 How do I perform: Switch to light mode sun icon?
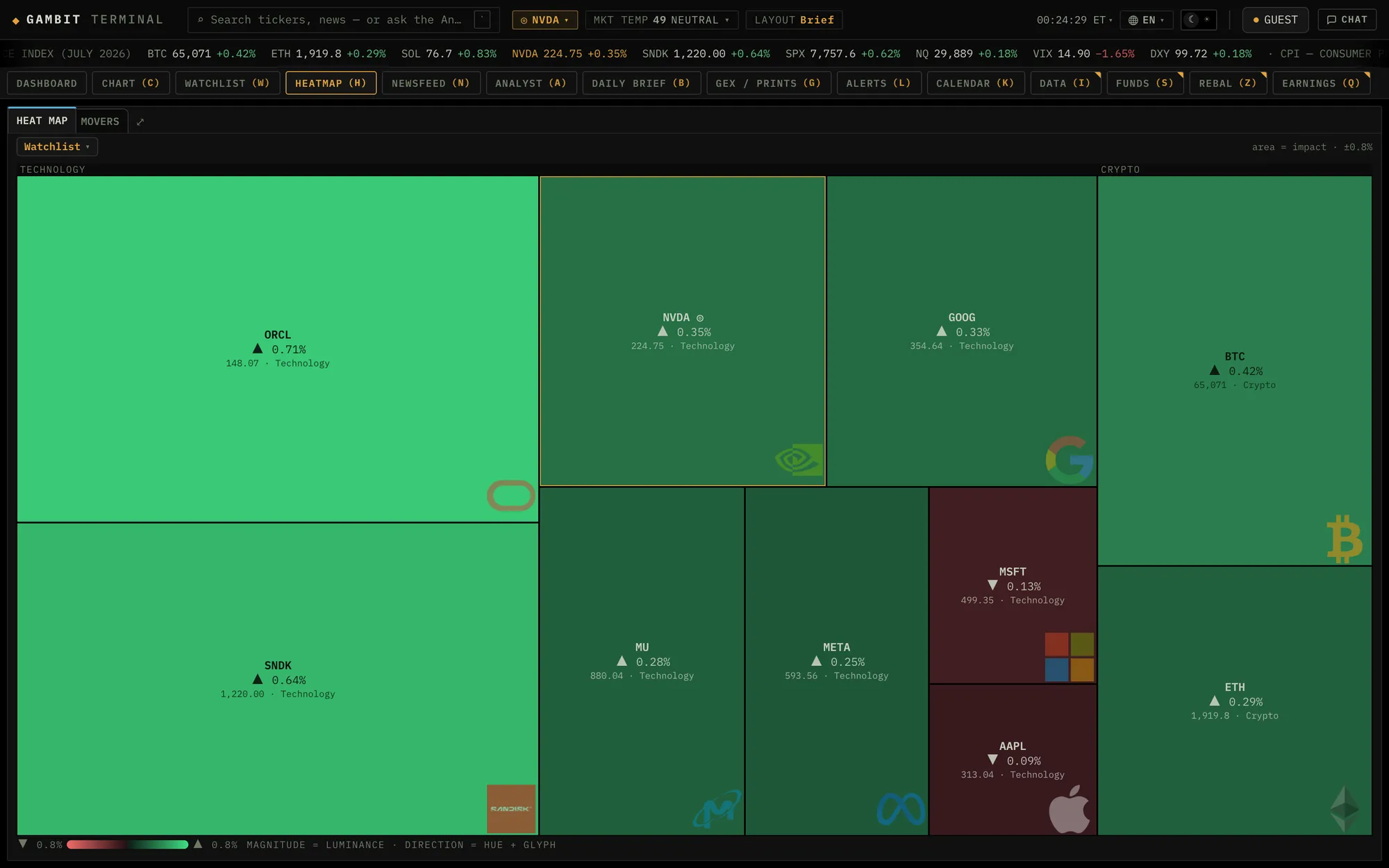(x=1207, y=19)
